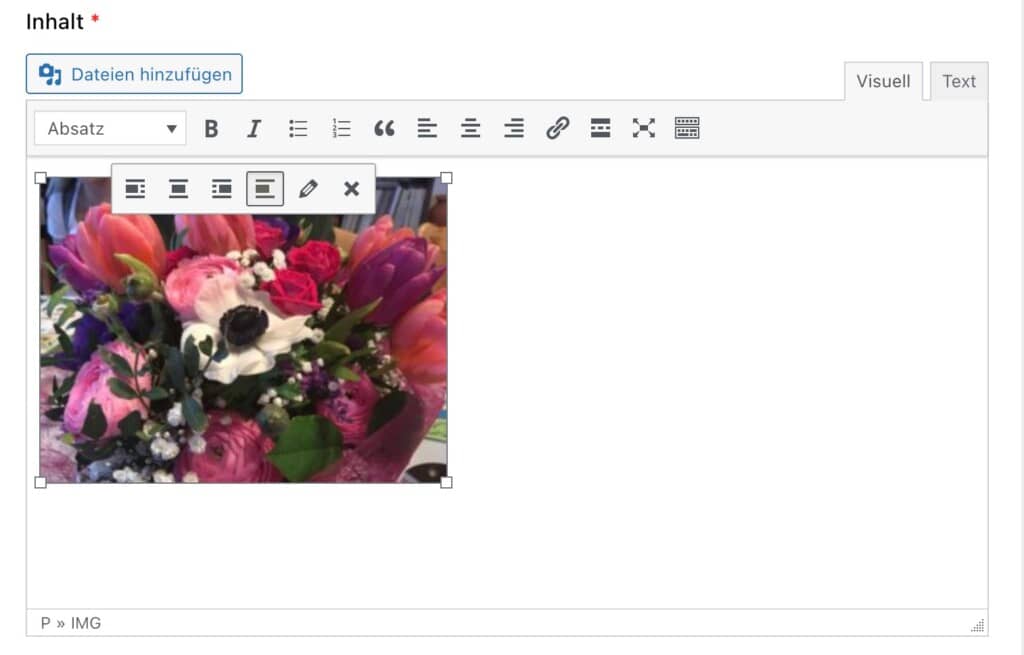Click the IMG element in the path bar

[x=86, y=624]
